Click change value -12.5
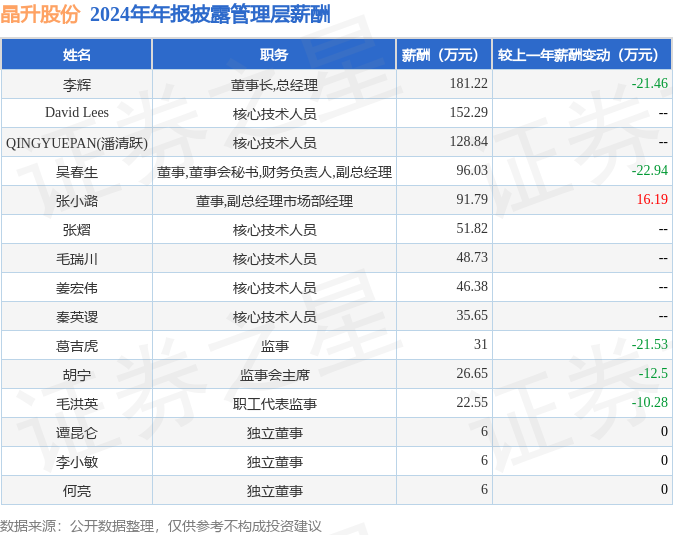This screenshot has width=673, height=535. (x=653, y=373)
